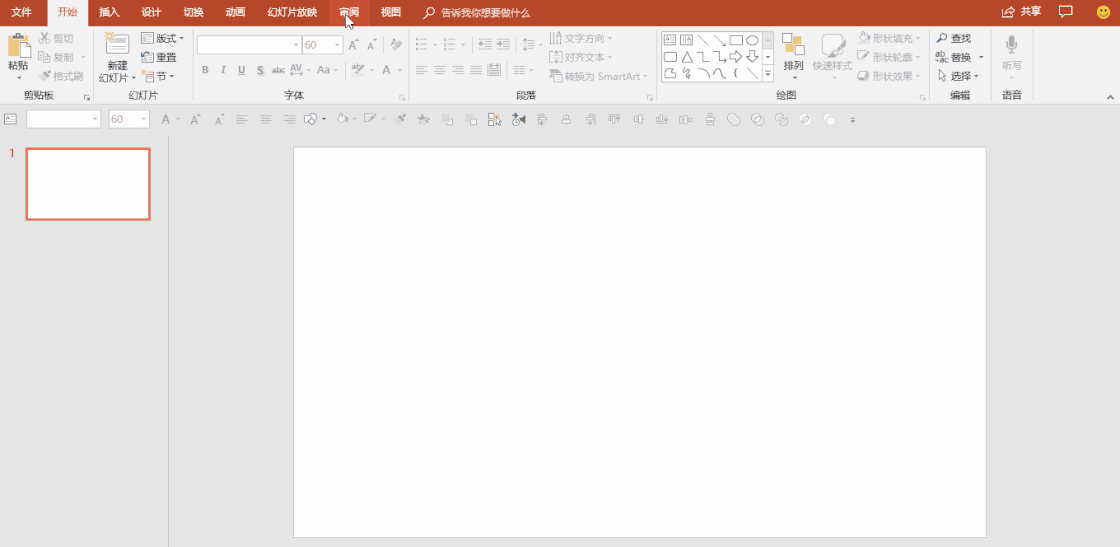1120x547 pixels.
Task: Toggle bold formatting in the ribbon
Action: (205, 70)
